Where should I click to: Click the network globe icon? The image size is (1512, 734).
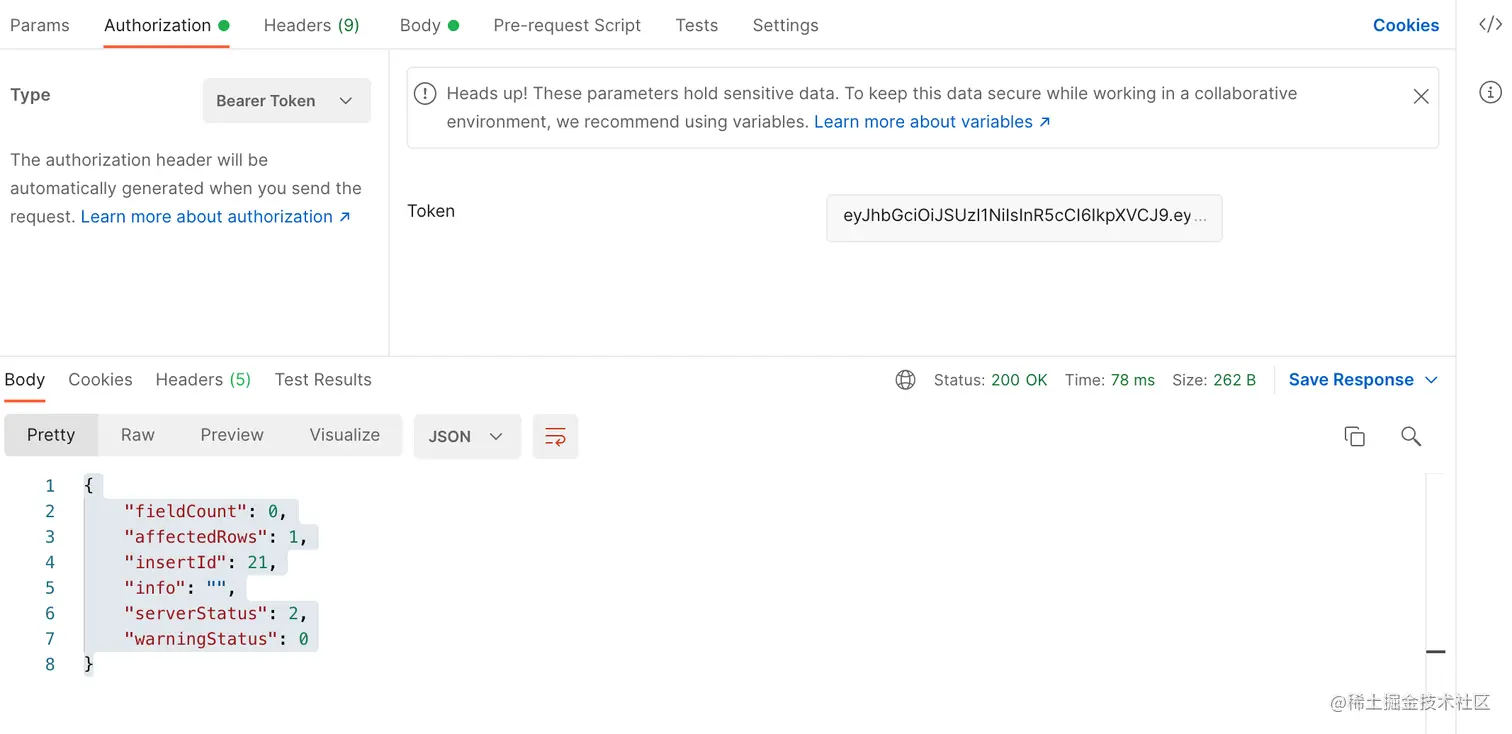click(905, 380)
